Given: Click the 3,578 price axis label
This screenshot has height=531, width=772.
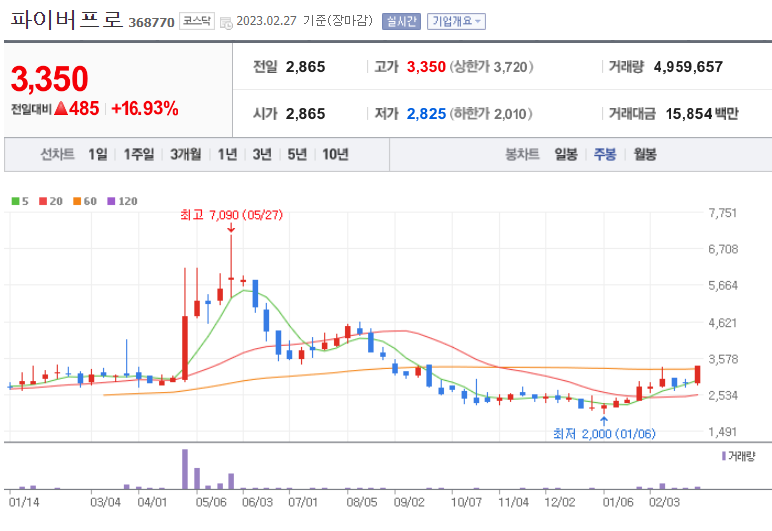Looking at the screenshot, I should pyautogui.click(x=723, y=359).
